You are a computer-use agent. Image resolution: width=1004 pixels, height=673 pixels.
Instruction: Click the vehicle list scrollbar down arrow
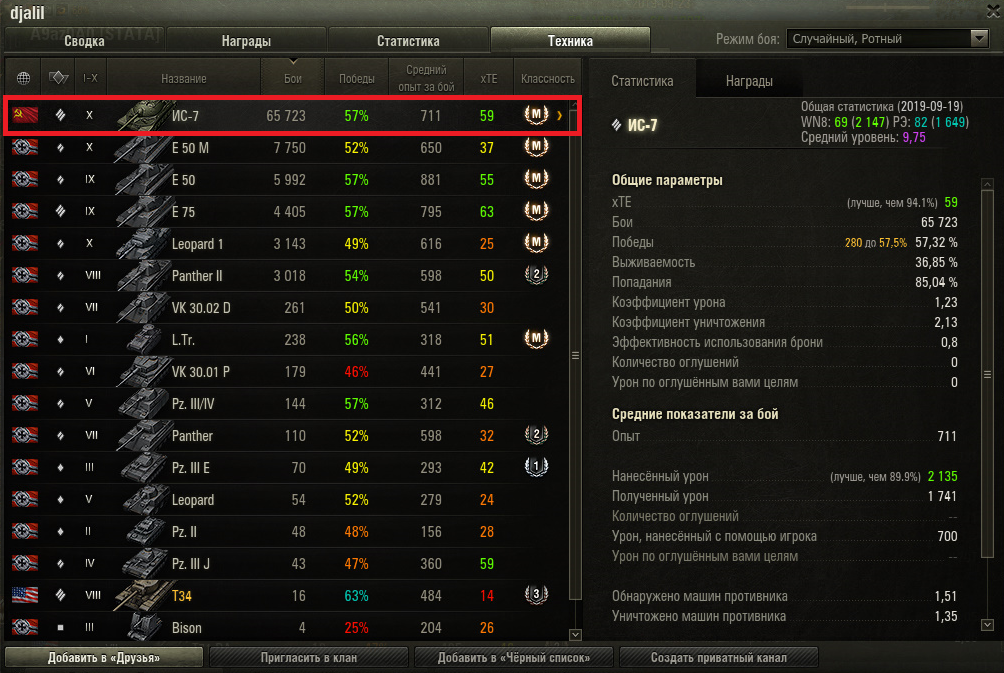(575, 635)
